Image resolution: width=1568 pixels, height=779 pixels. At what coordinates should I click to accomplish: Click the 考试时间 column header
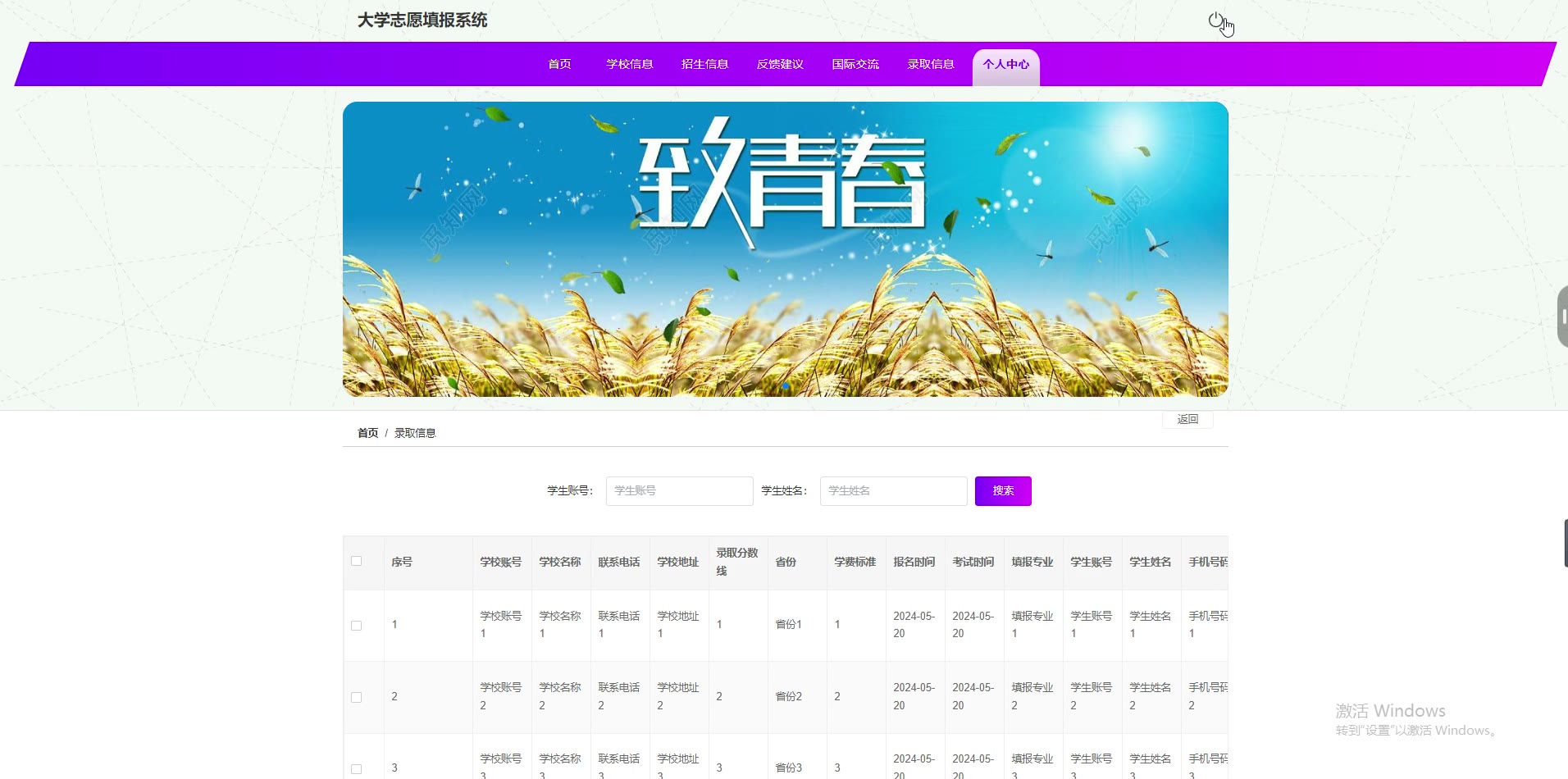click(973, 562)
